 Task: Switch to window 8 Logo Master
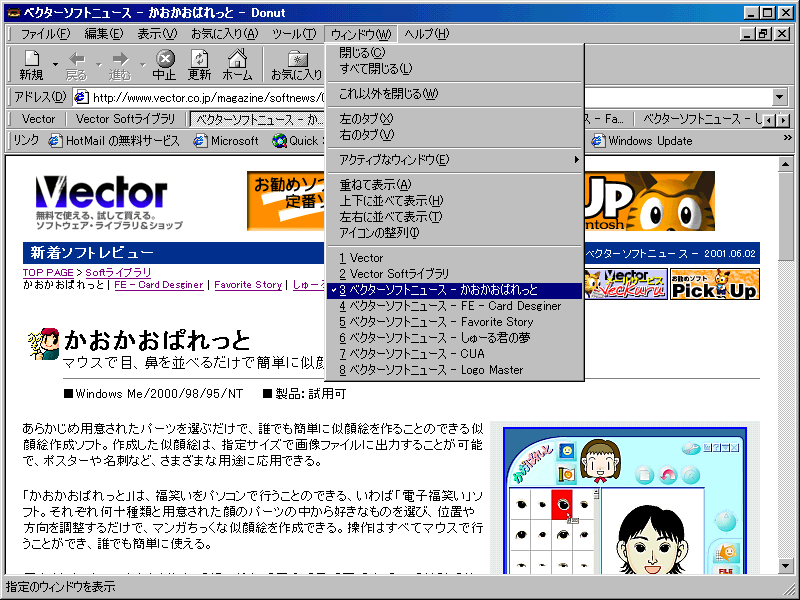455,370
